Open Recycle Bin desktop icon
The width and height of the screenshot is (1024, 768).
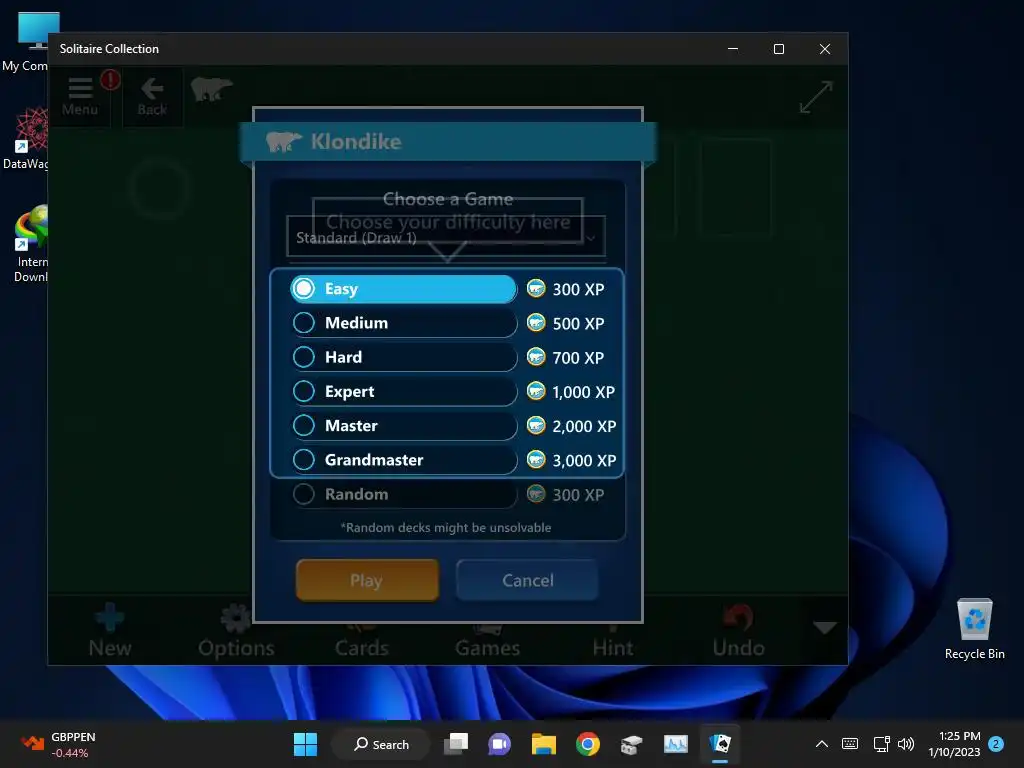(974, 630)
